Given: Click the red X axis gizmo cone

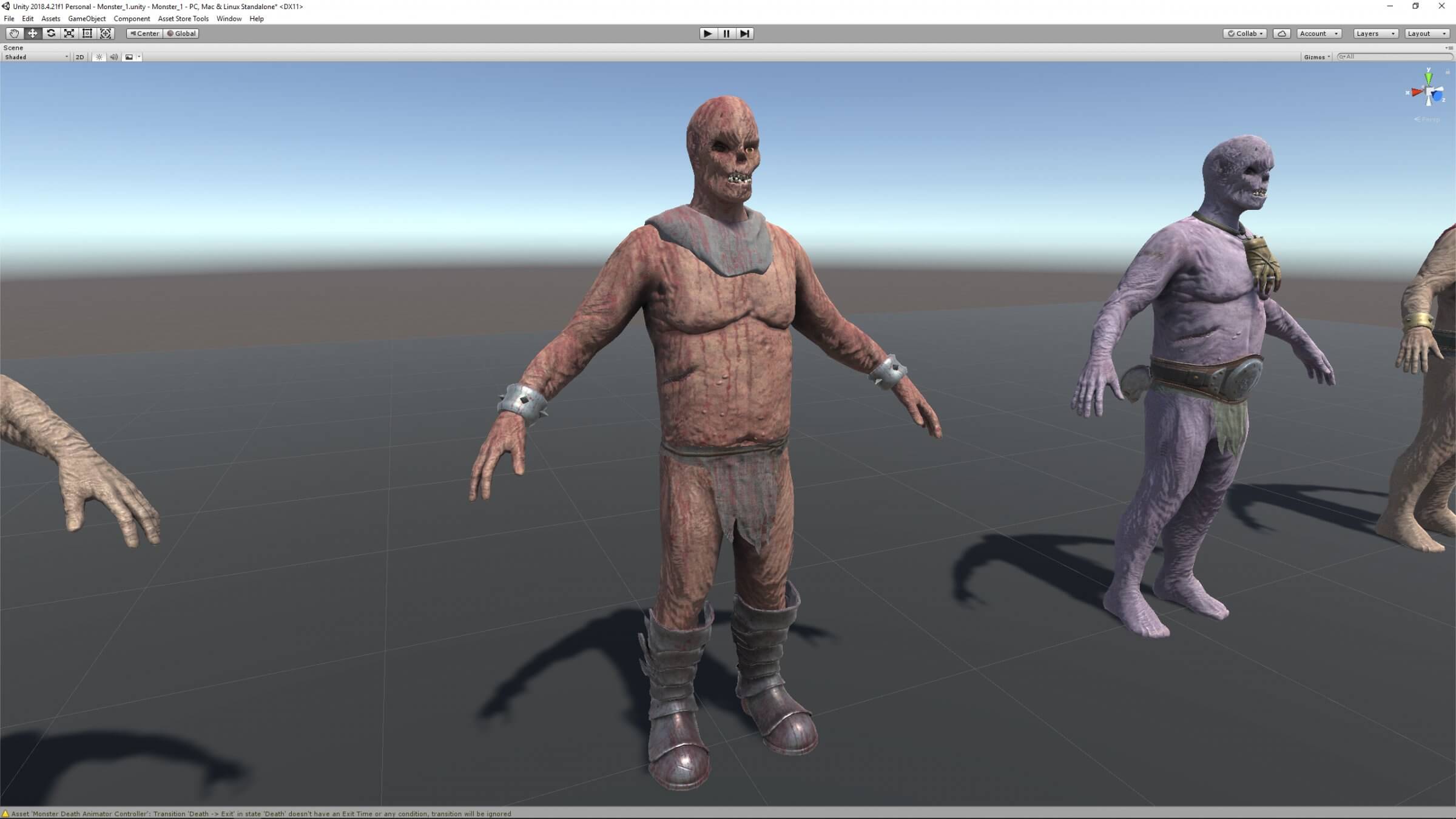Looking at the screenshot, I should 1416,92.
